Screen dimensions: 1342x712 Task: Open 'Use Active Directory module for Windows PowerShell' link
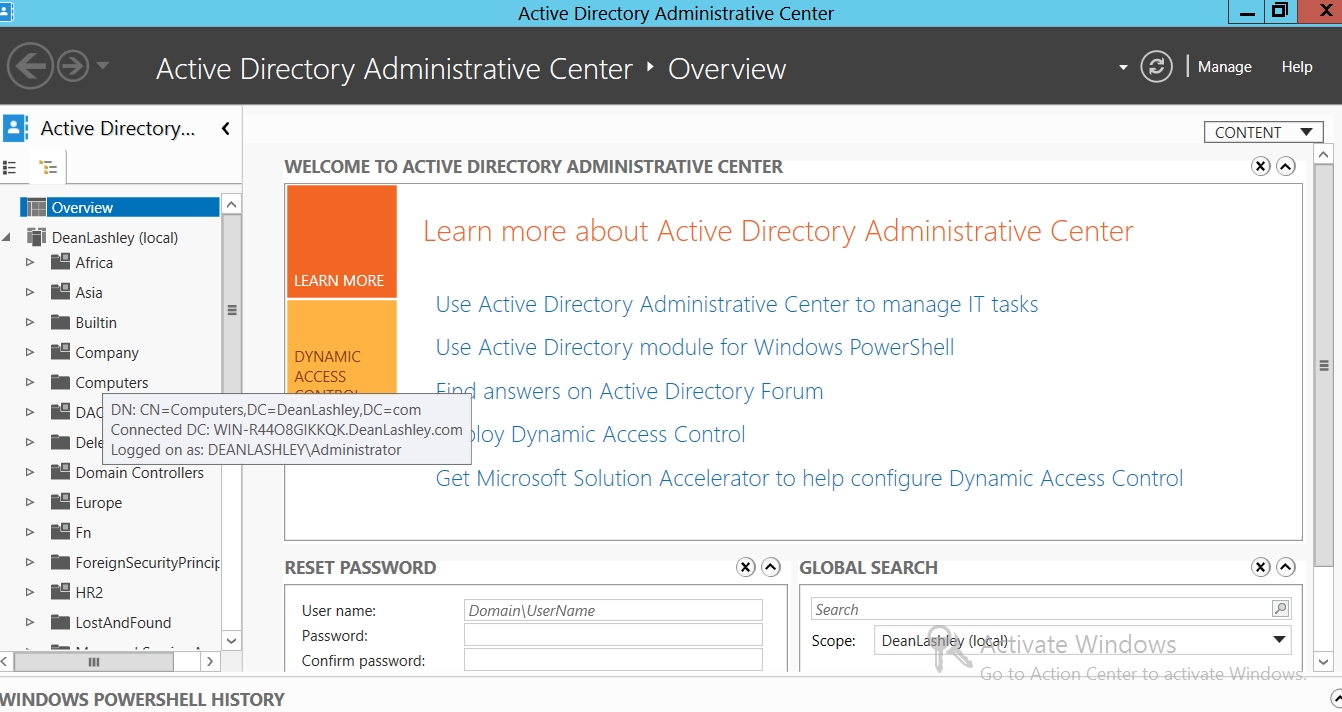[x=695, y=347]
